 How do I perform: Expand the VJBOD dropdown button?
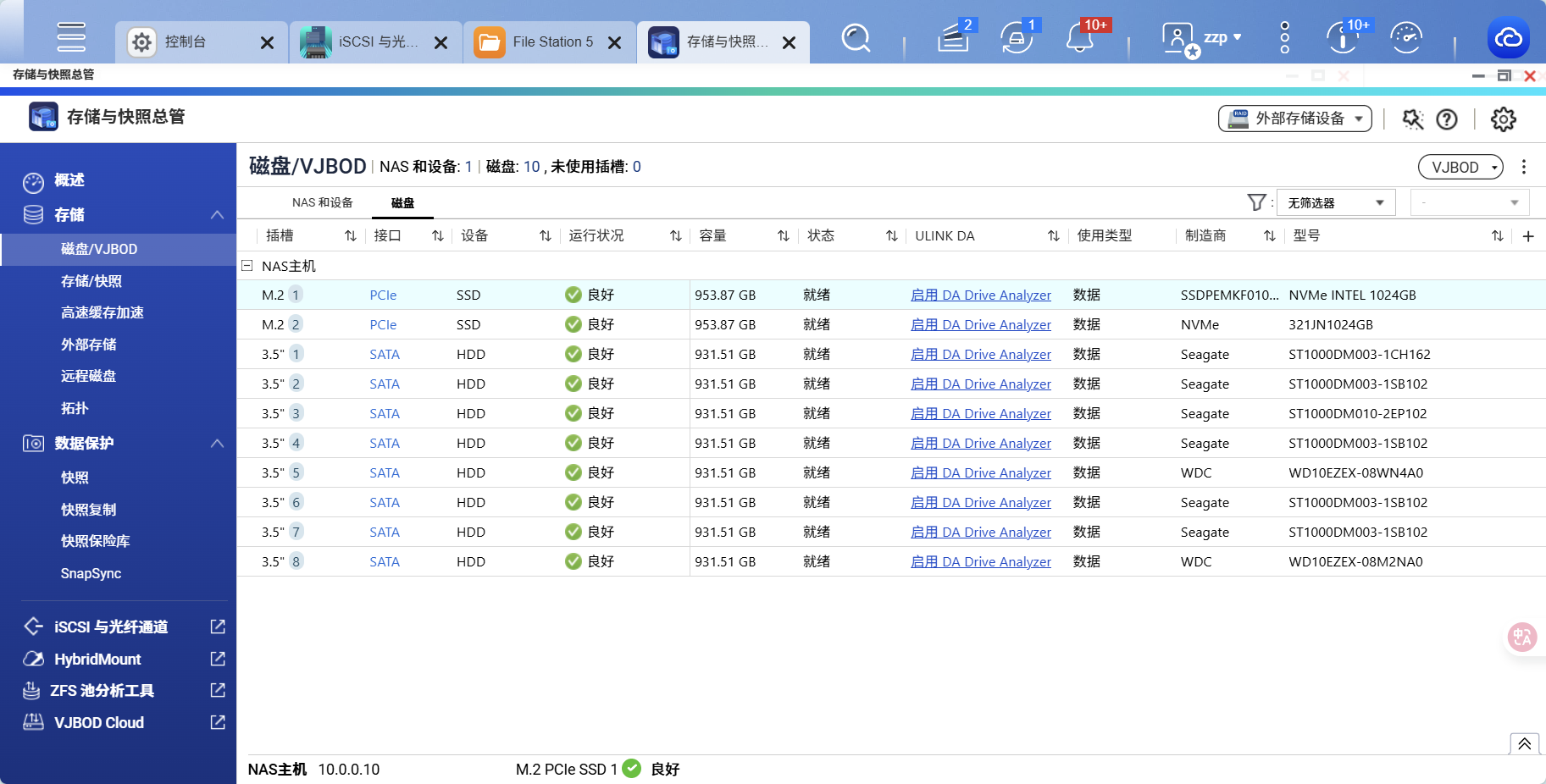point(1460,167)
